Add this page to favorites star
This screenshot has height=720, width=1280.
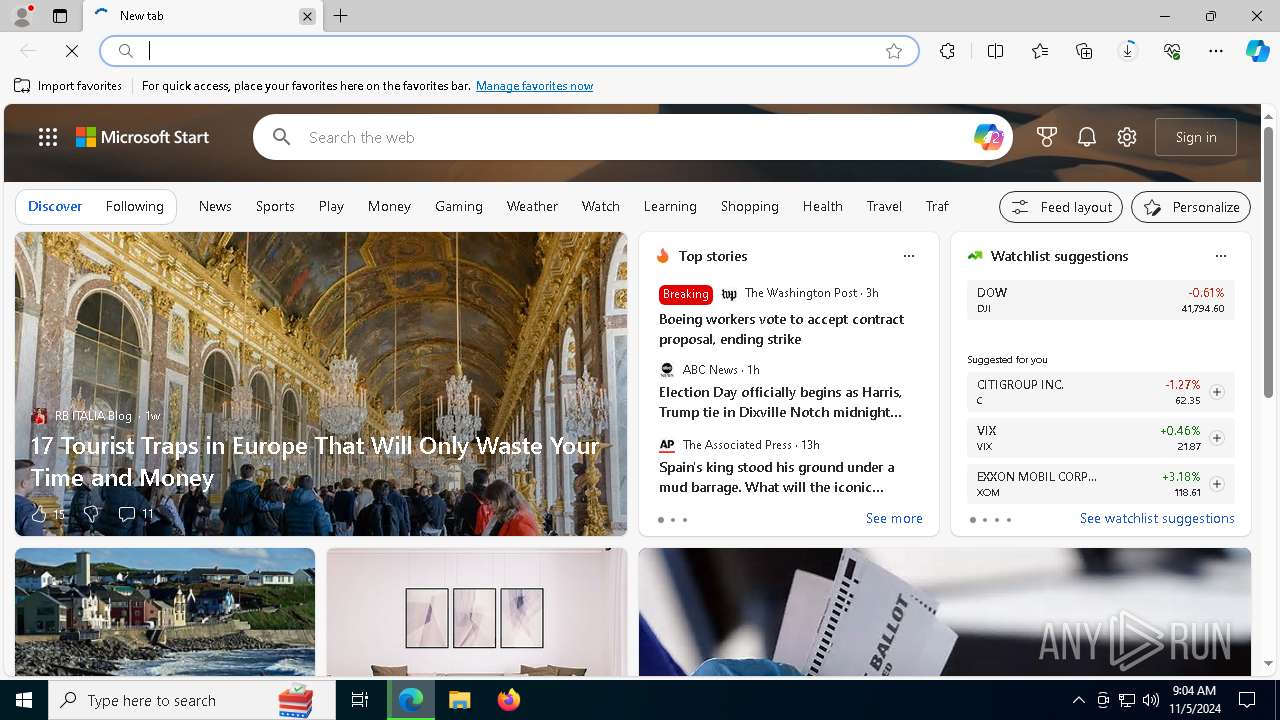pyautogui.click(x=894, y=51)
